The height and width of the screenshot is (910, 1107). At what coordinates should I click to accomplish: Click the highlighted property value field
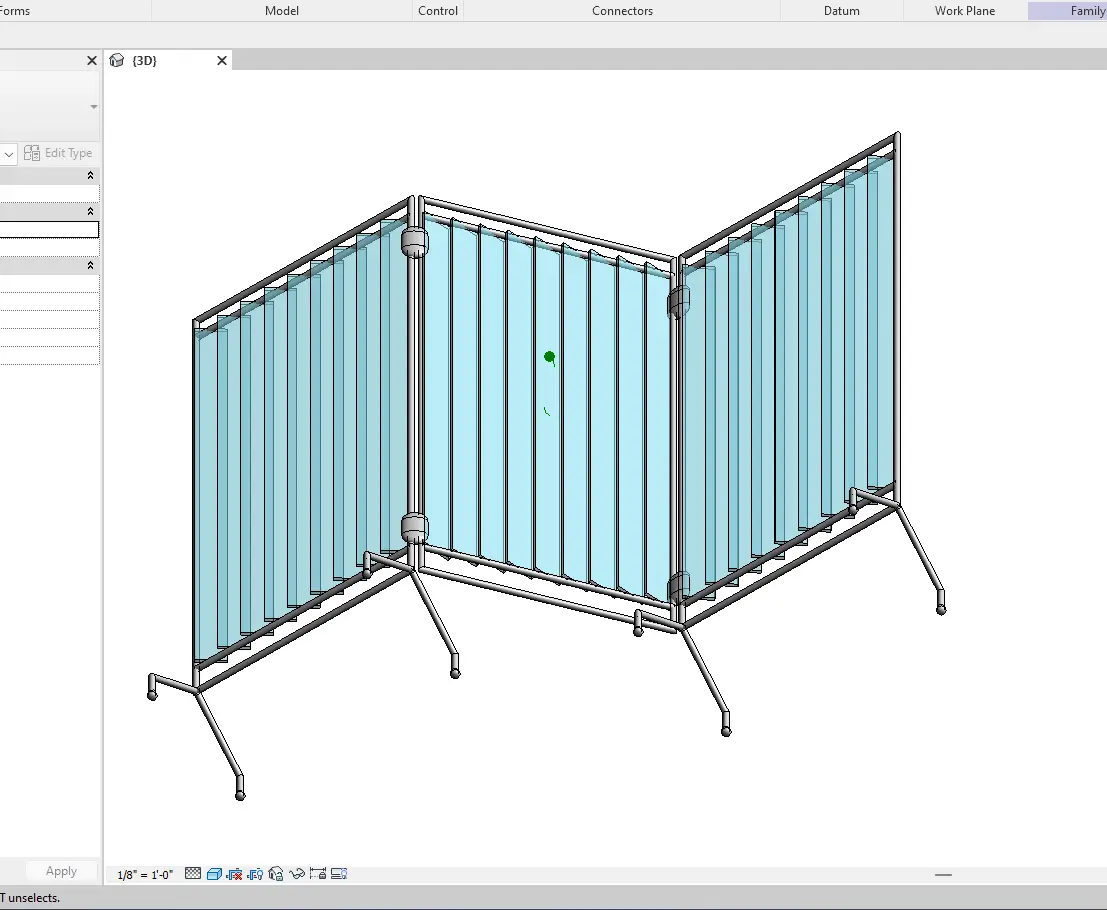pos(49,230)
